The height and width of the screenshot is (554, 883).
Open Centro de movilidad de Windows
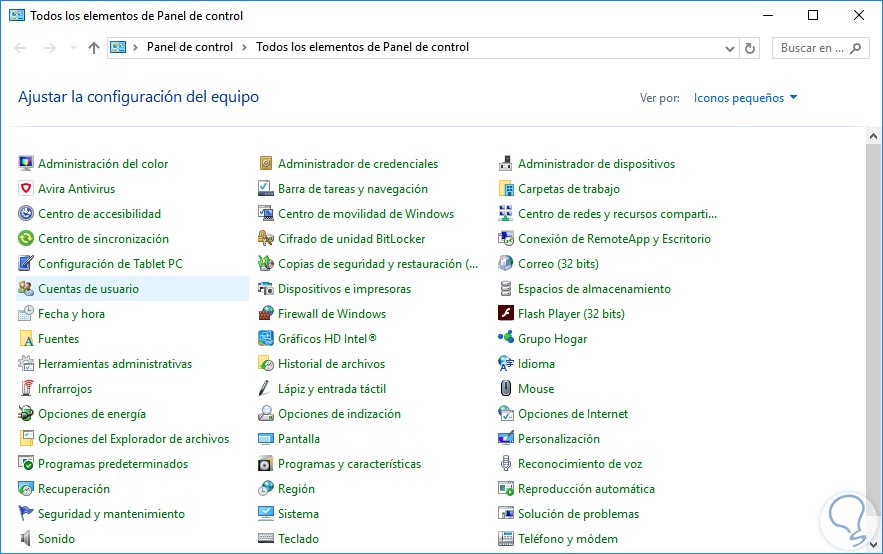[x=366, y=213]
